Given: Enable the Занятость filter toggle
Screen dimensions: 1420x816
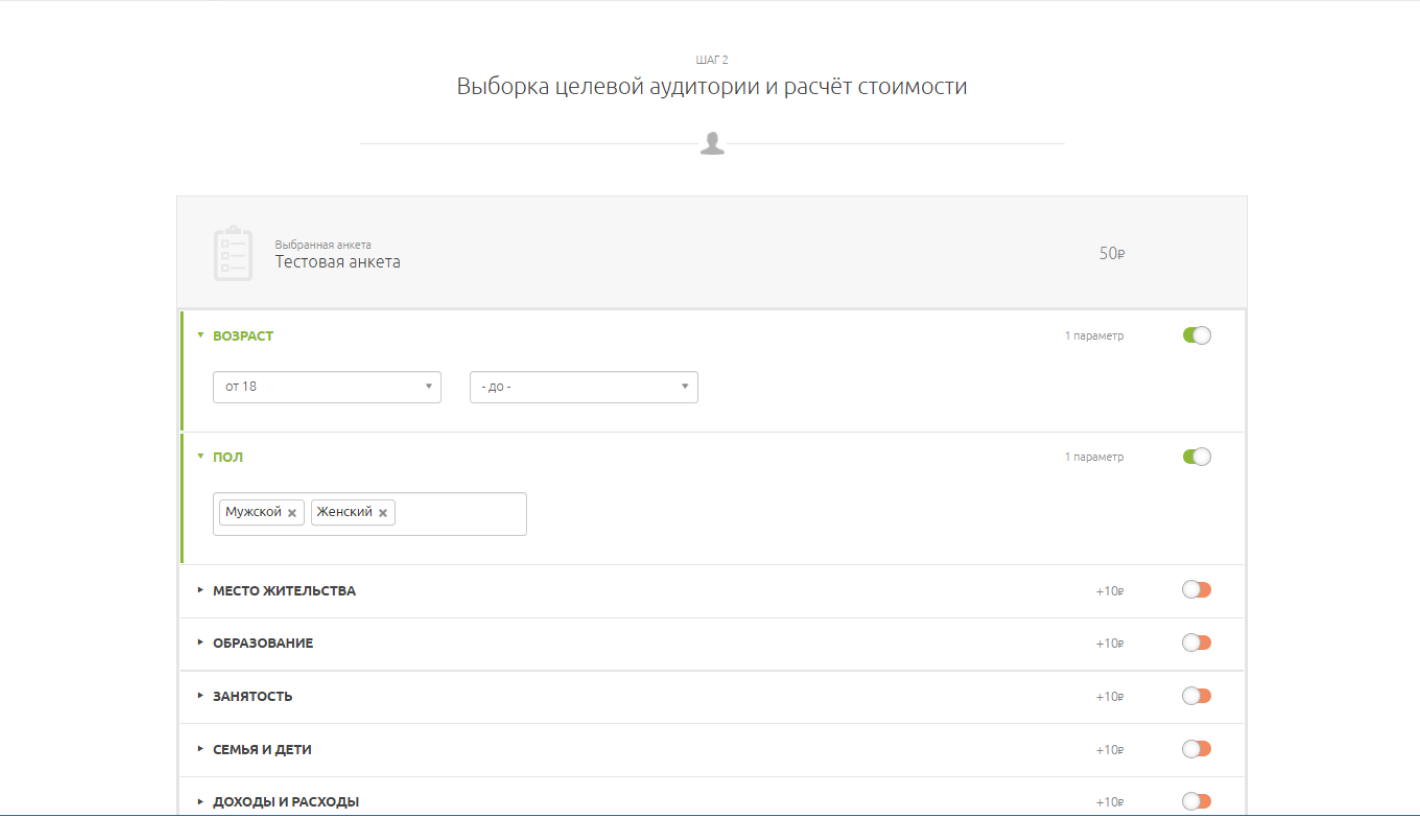Looking at the screenshot, I should tap(1196, 696).
